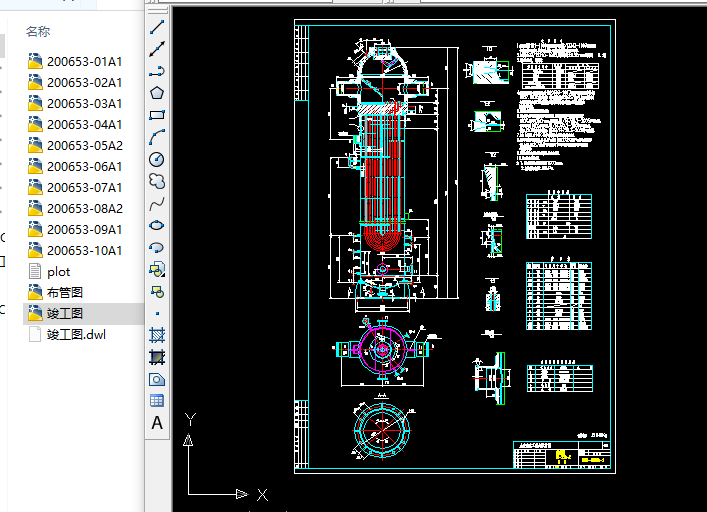Sort files by the 名称 column header

(x=38, y=32)
